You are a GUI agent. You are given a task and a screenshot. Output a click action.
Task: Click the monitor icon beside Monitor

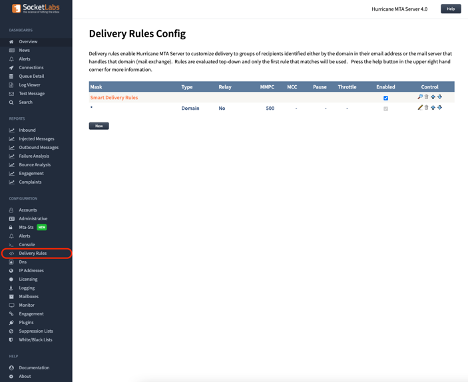(x=11, y=305)
